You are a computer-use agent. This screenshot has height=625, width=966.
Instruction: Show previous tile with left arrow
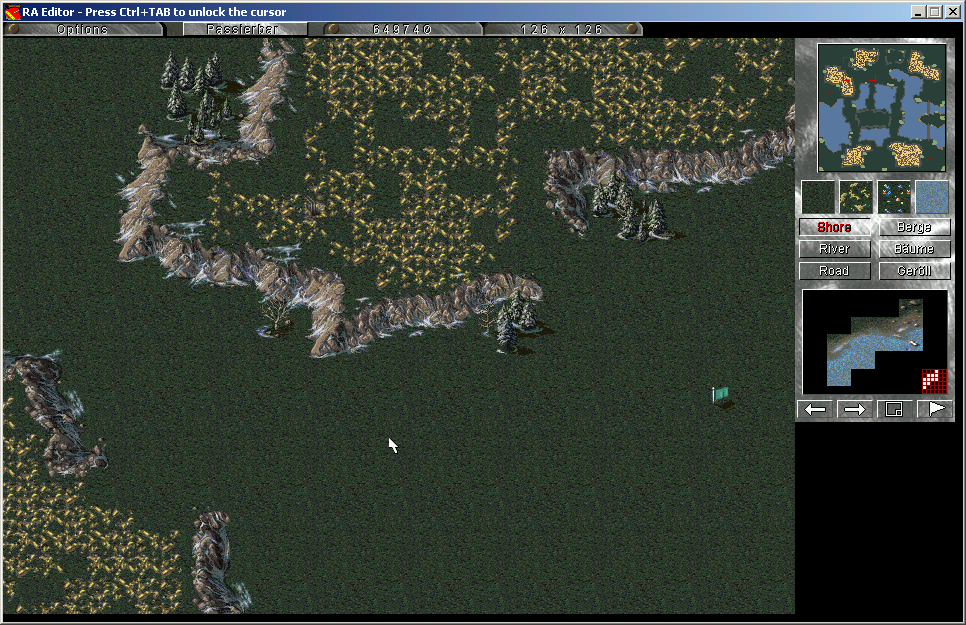point(816,409)
